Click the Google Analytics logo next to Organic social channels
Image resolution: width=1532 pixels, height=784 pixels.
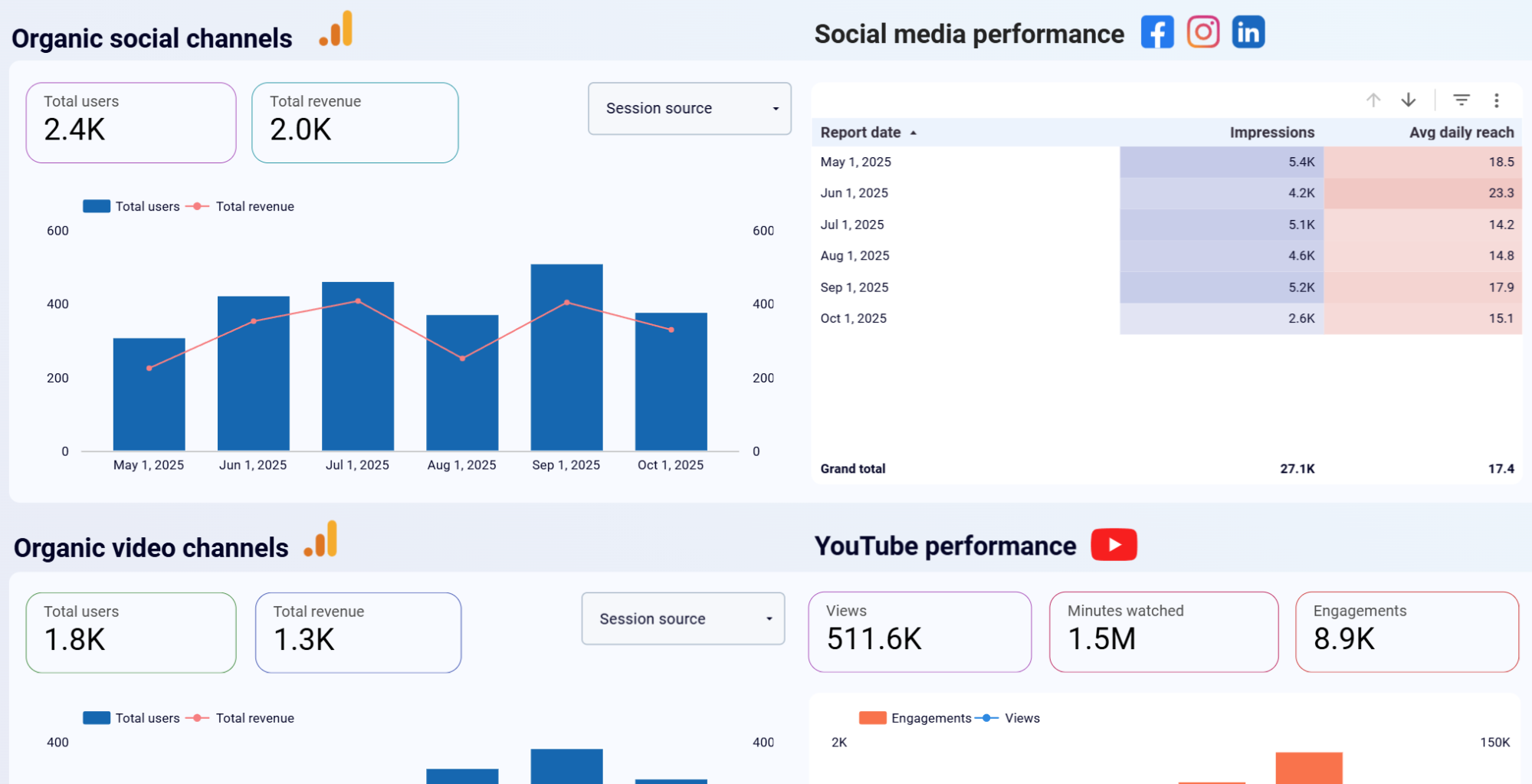[x=337, y=29]
